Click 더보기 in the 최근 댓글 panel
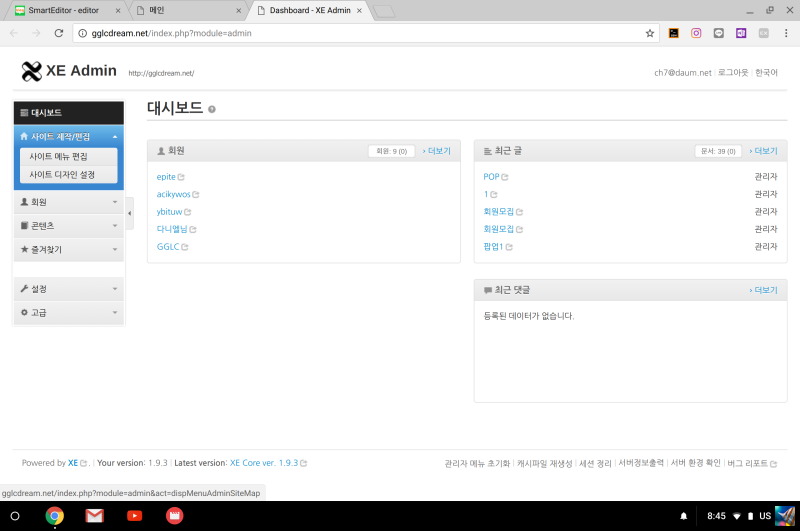 point(763,290)
